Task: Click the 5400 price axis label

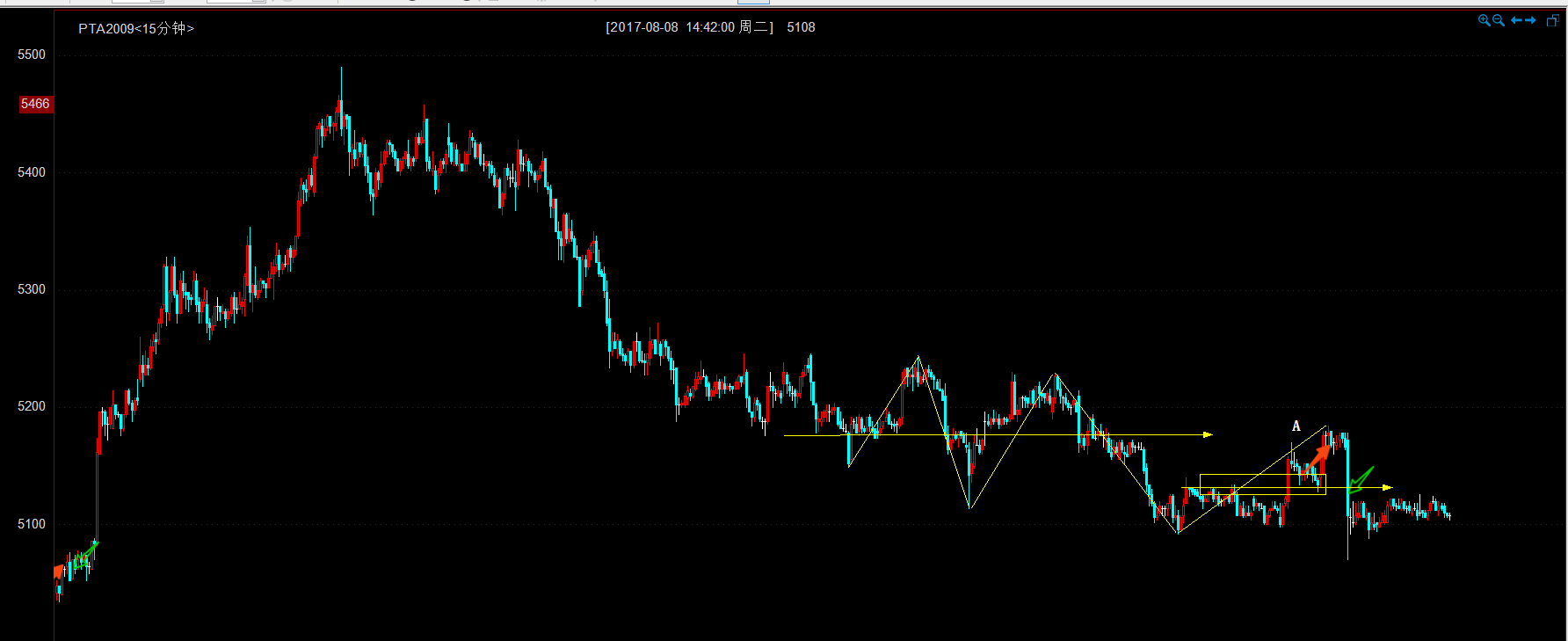Action: point(32,172)
